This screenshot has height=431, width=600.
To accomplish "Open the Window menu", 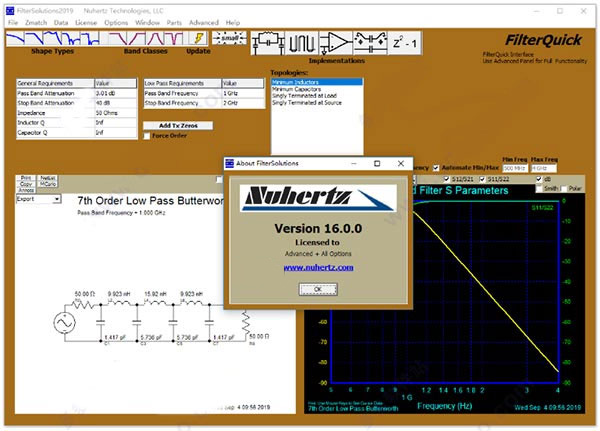I will (x=147, y=23).
